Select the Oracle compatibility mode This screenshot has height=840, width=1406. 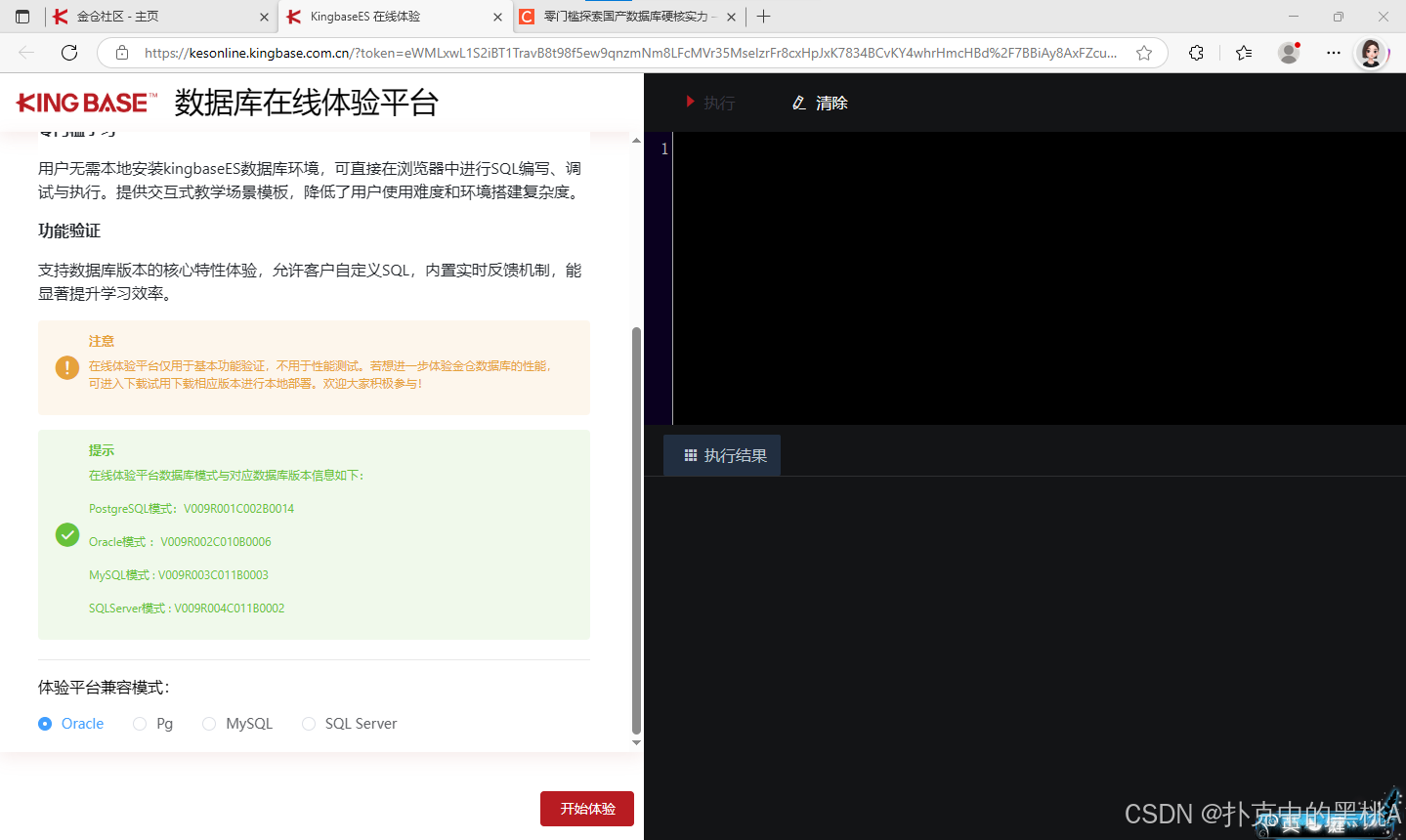(71, 724)
